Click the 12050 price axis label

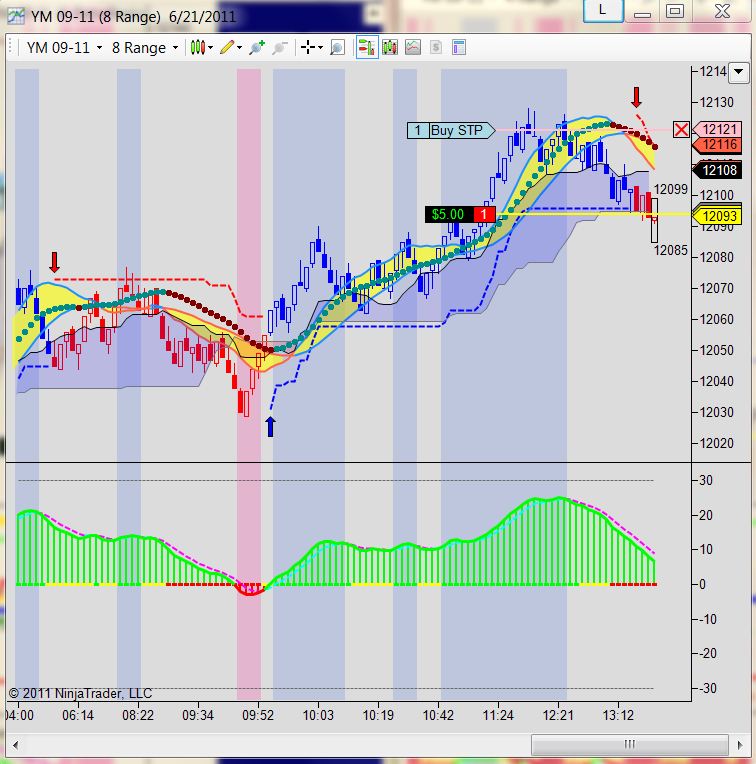tap(716, 350)
